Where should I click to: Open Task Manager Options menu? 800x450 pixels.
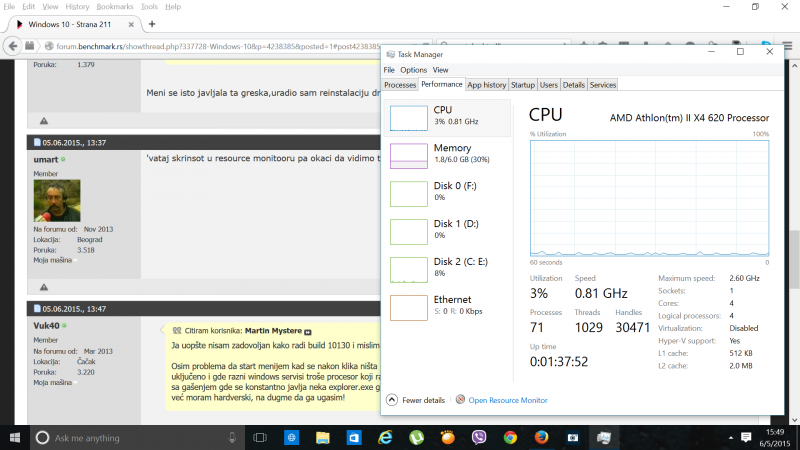coord(413,70)
